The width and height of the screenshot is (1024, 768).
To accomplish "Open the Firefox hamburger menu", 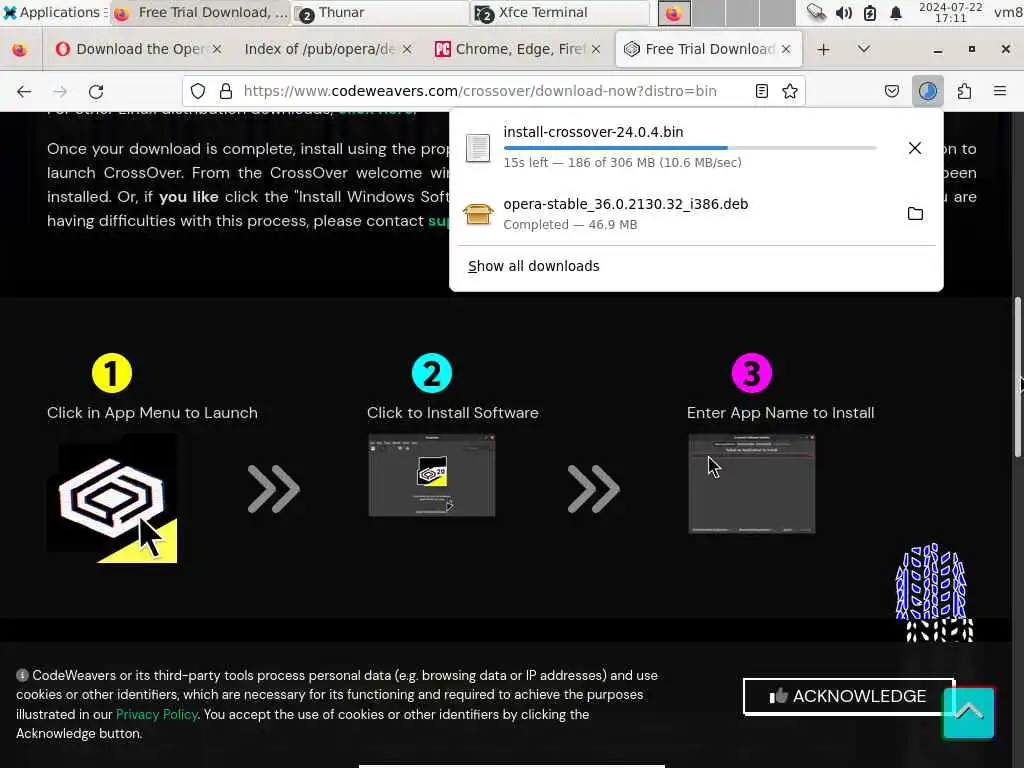I will point(1000,91).
